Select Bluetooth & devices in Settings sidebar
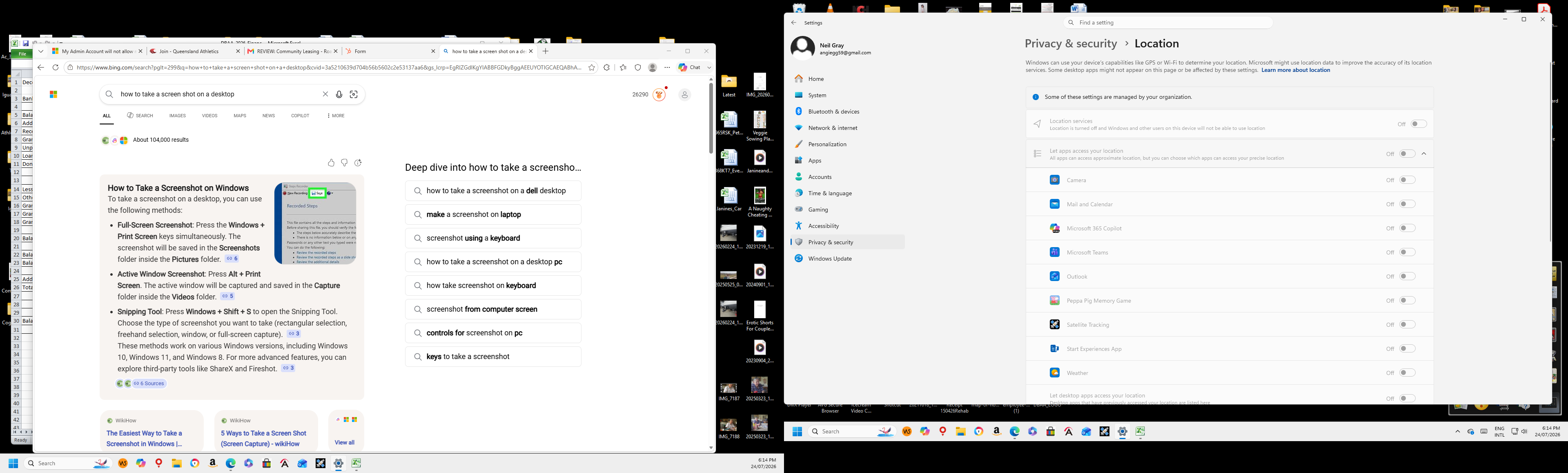Image resolution: width=1568 pixels, height=473 pixels. click(x=847, y=112)
